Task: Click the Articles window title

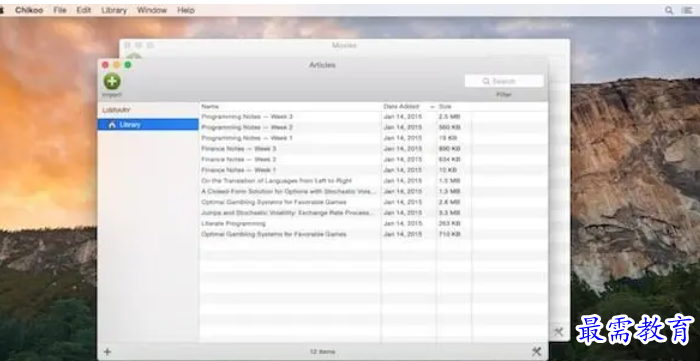Action: pos(322,65)
